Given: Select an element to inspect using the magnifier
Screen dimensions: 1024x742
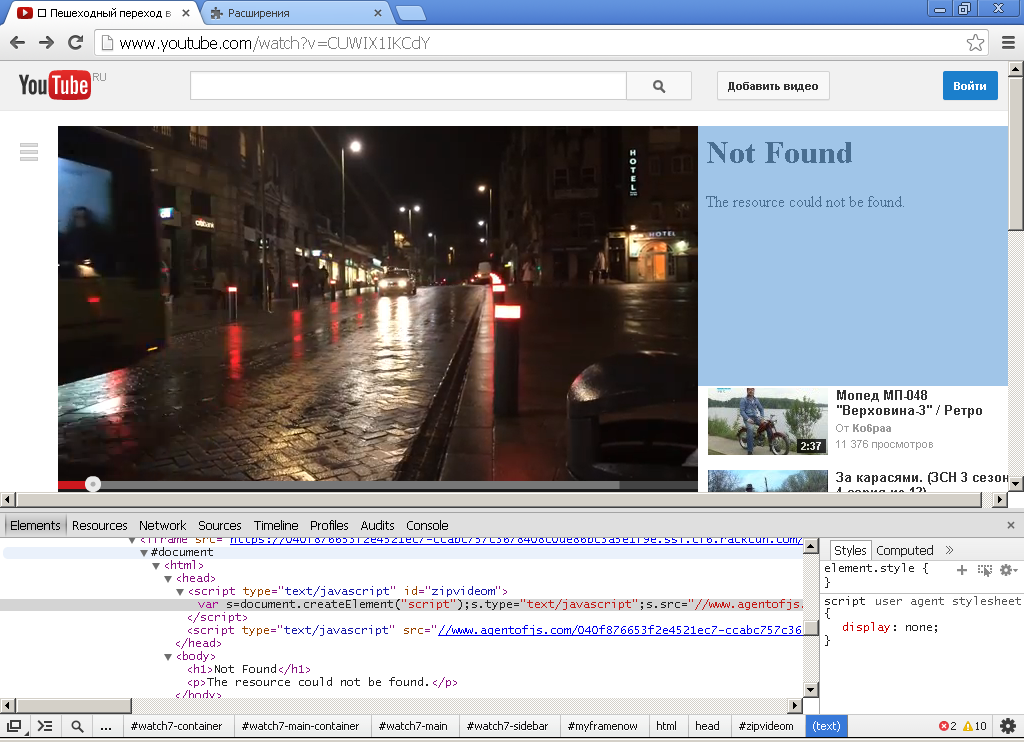Looking at the screenshot, I should (77, 726).
